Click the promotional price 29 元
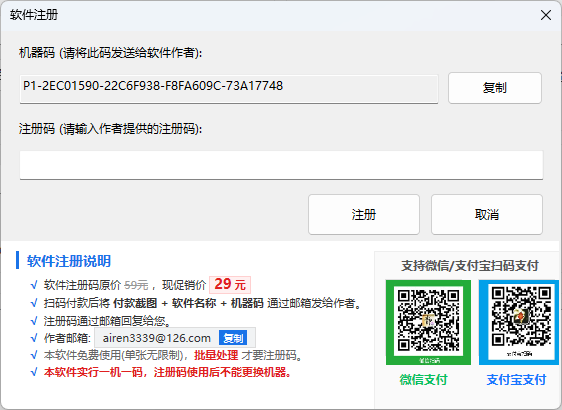The image size is (562, 410). [230, 285]
